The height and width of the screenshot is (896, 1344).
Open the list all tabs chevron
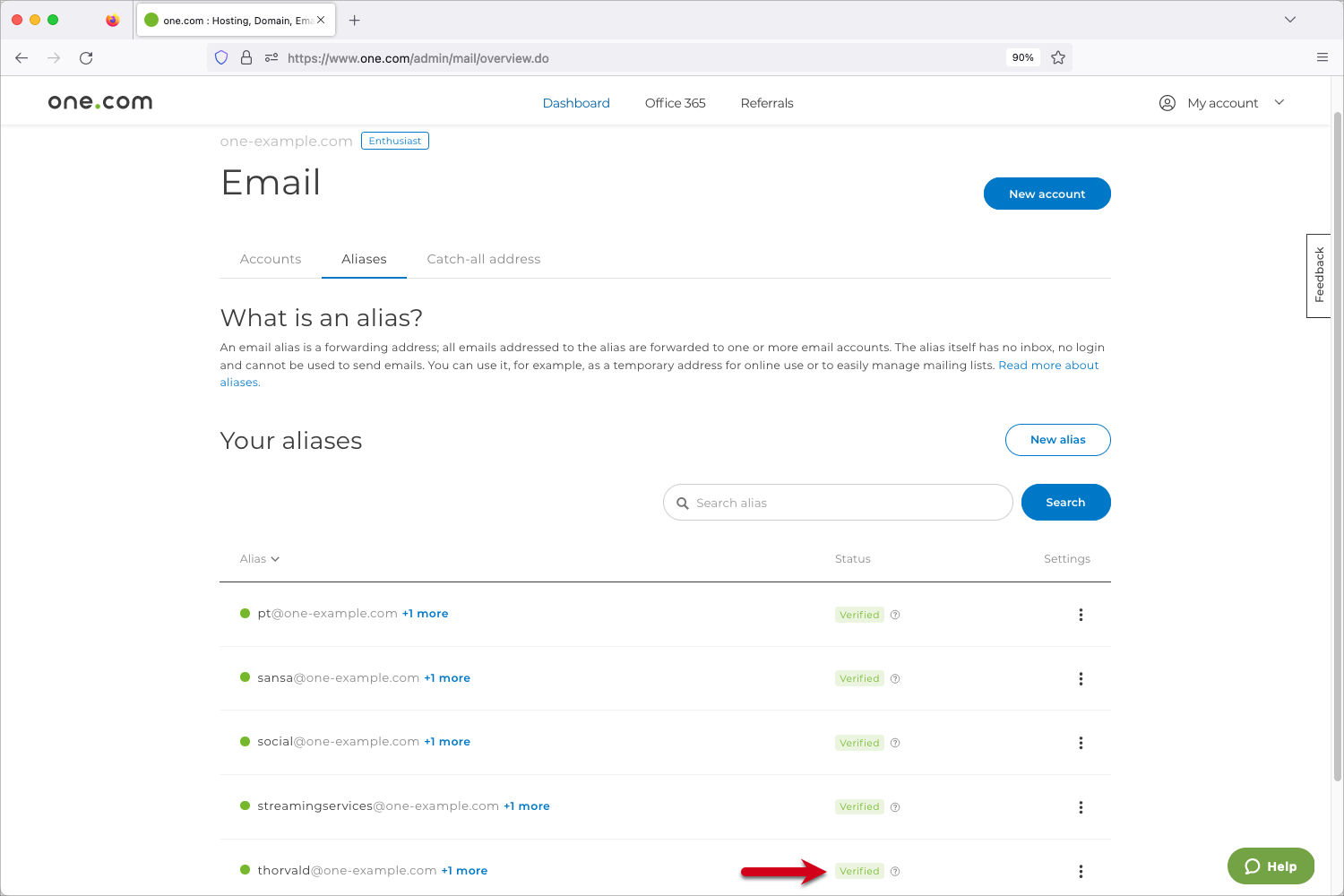pyautogui.click(x=1290, y=20)
